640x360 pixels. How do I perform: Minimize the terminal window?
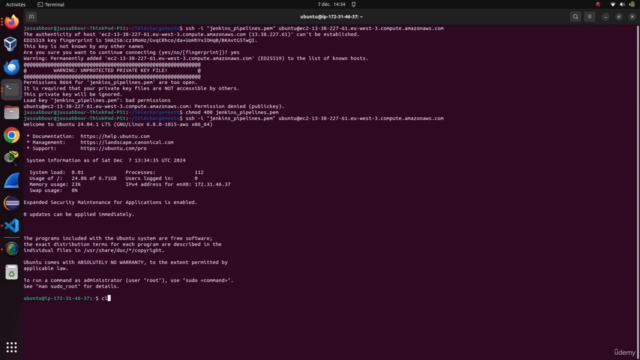606,17
